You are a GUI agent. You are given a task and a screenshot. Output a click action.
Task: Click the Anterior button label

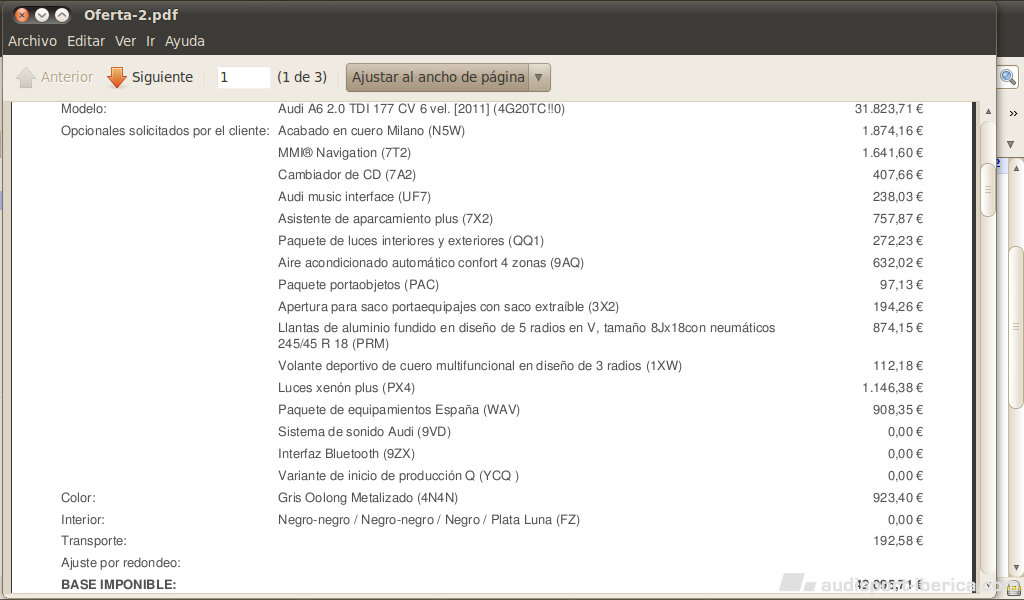coord(67,77)
